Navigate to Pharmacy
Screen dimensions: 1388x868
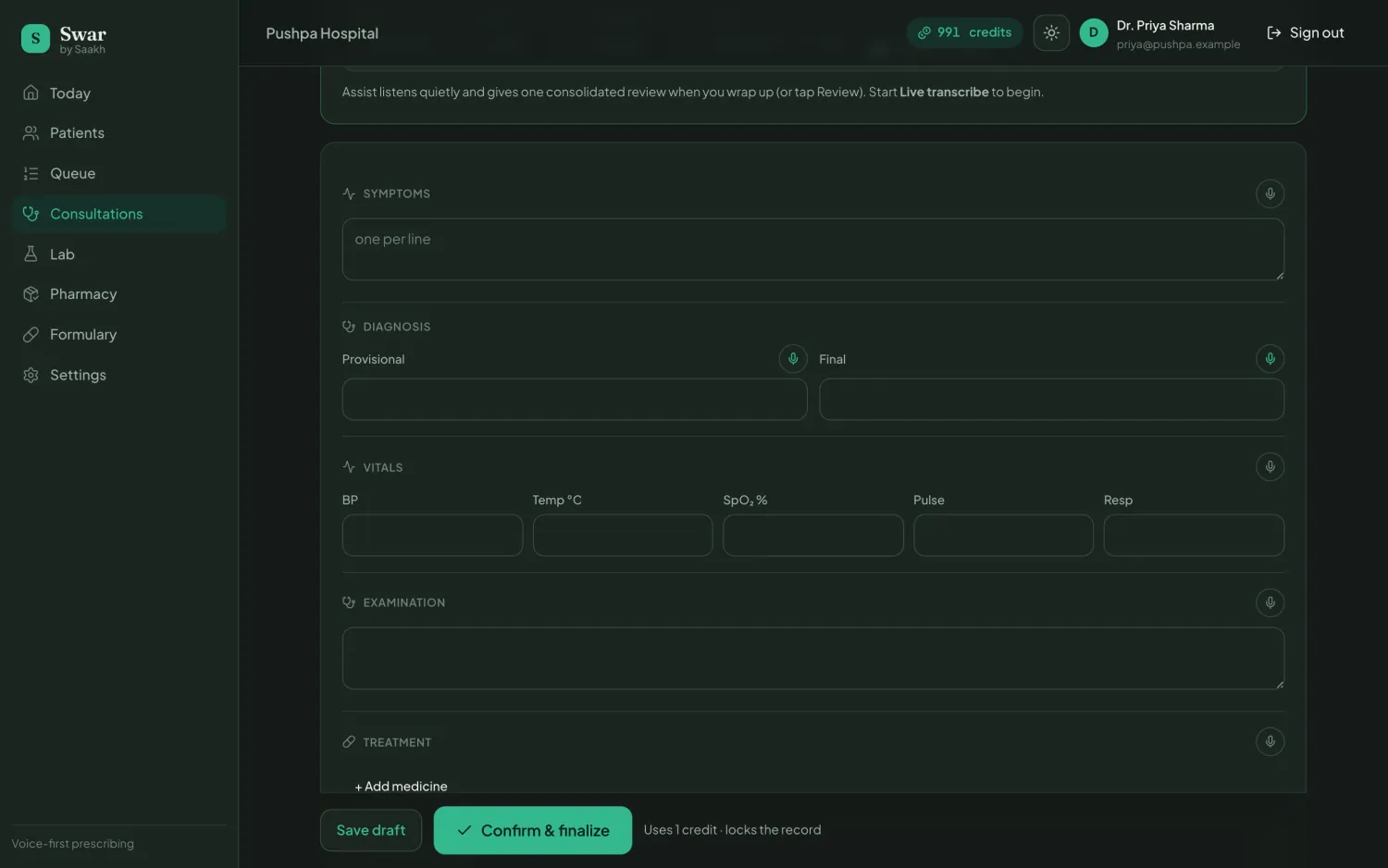point(118,294)
